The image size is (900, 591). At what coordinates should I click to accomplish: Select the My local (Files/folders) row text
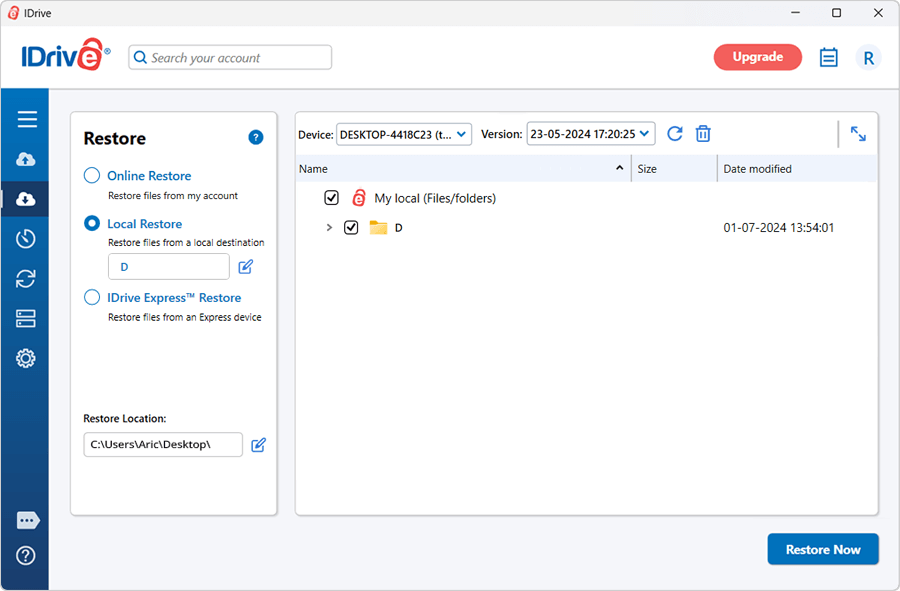pyautogui.click(x=435, y=198)
